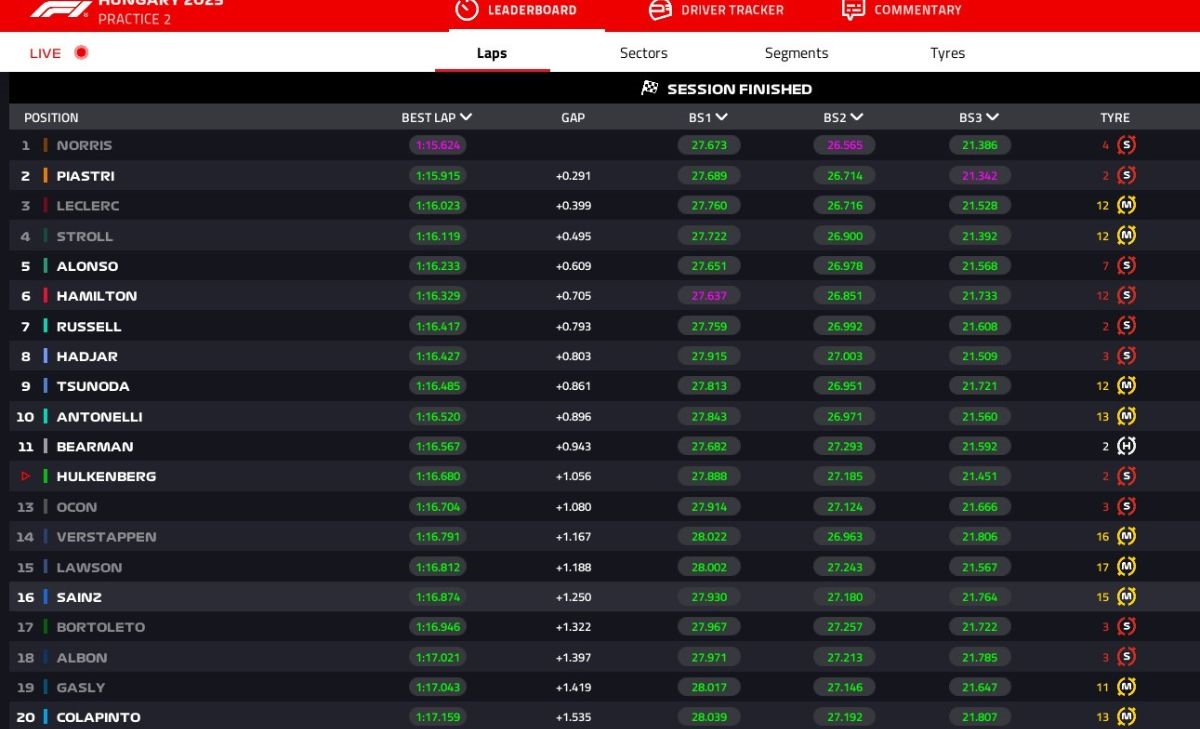Click Norris's soft tyre icon
The width and height of the screenshot is (1200, 729).
(x=1127, y=145)
